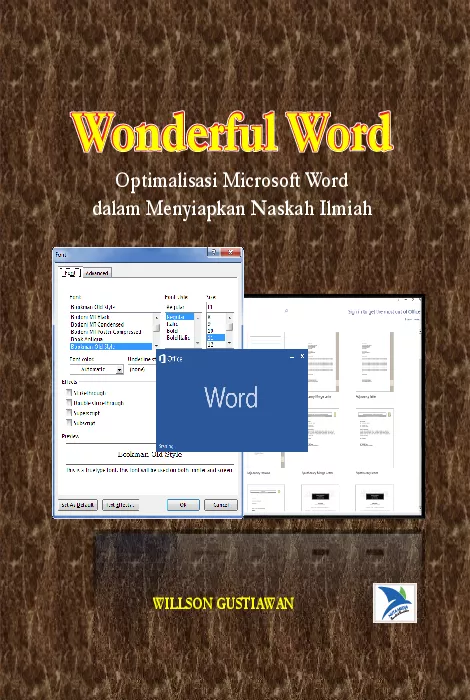
Task: Minimize the blue Word splash screen
Action: (x=292, y=357)
